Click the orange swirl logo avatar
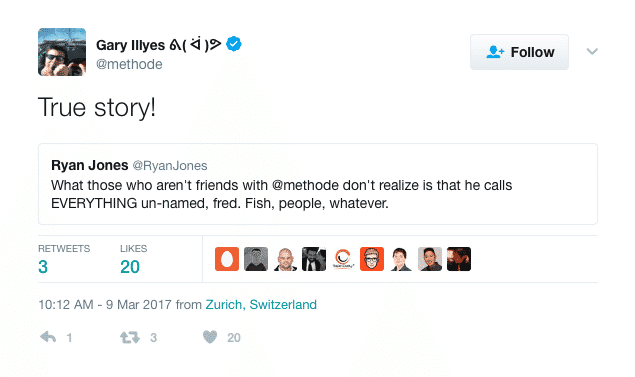 (x=343, y=259)
